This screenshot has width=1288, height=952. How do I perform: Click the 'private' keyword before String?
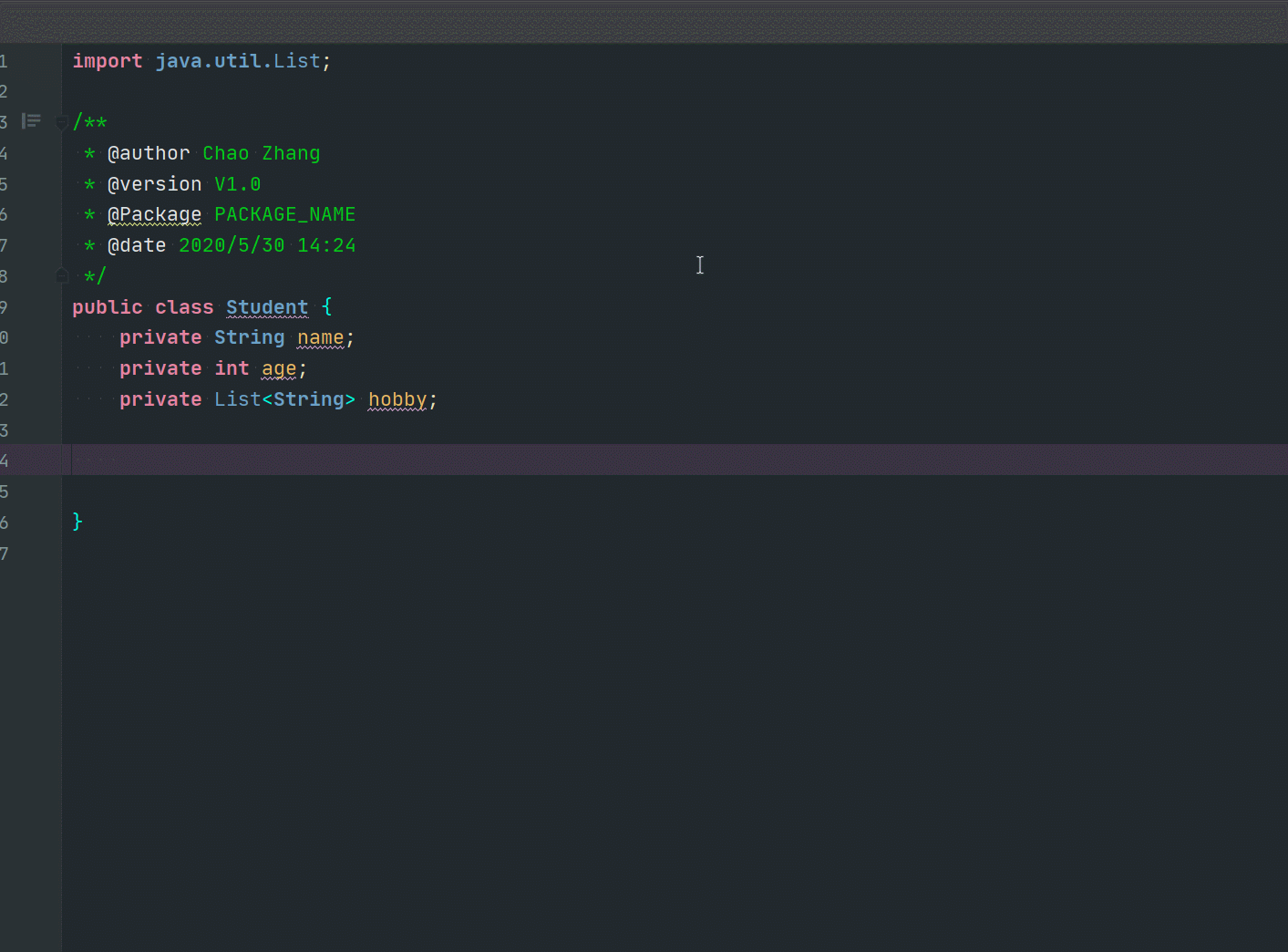pos(160,337)
